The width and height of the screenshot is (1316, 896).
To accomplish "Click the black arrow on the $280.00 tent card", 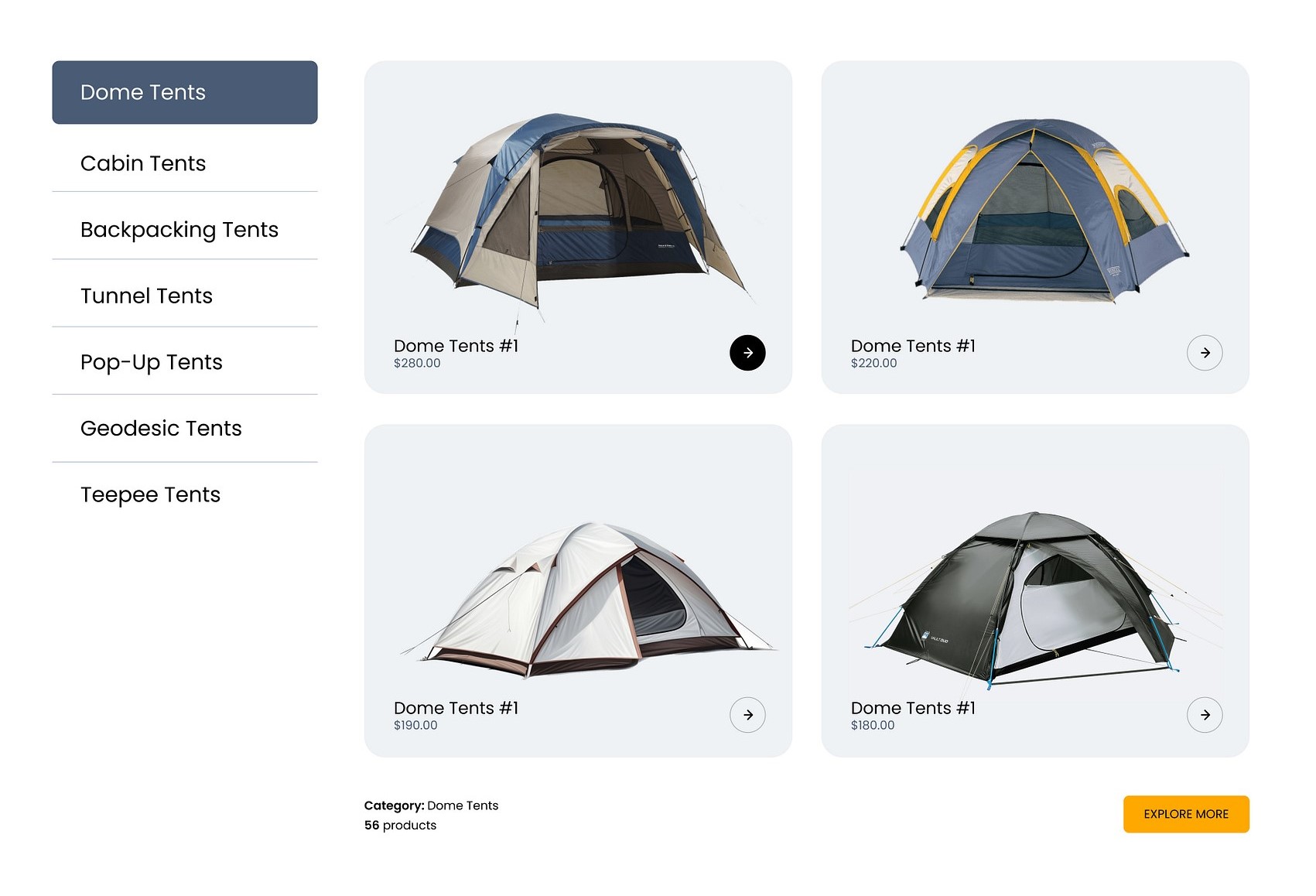I will [x=747, y=353].
